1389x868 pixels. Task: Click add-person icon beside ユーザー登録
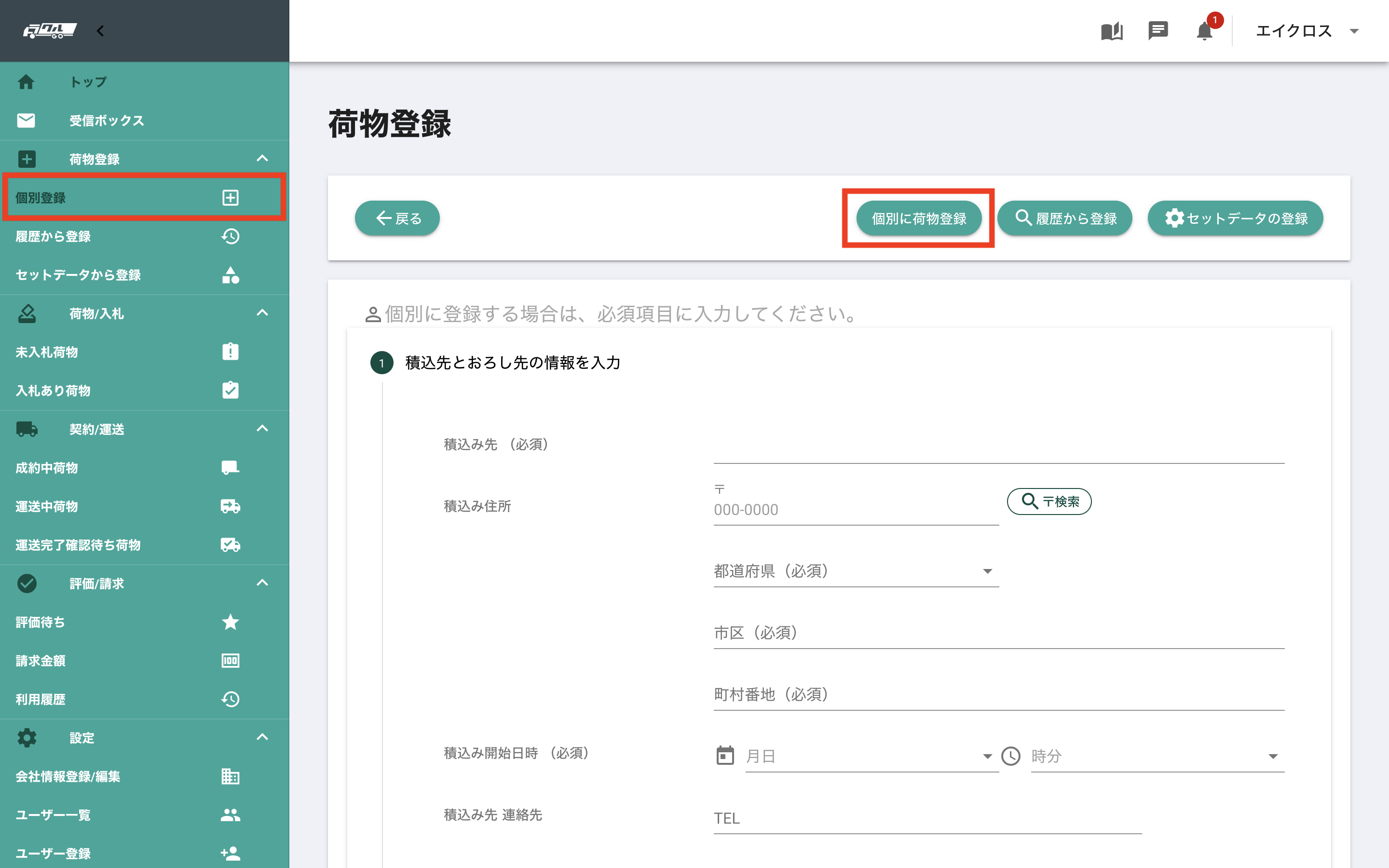pos(230,854)
